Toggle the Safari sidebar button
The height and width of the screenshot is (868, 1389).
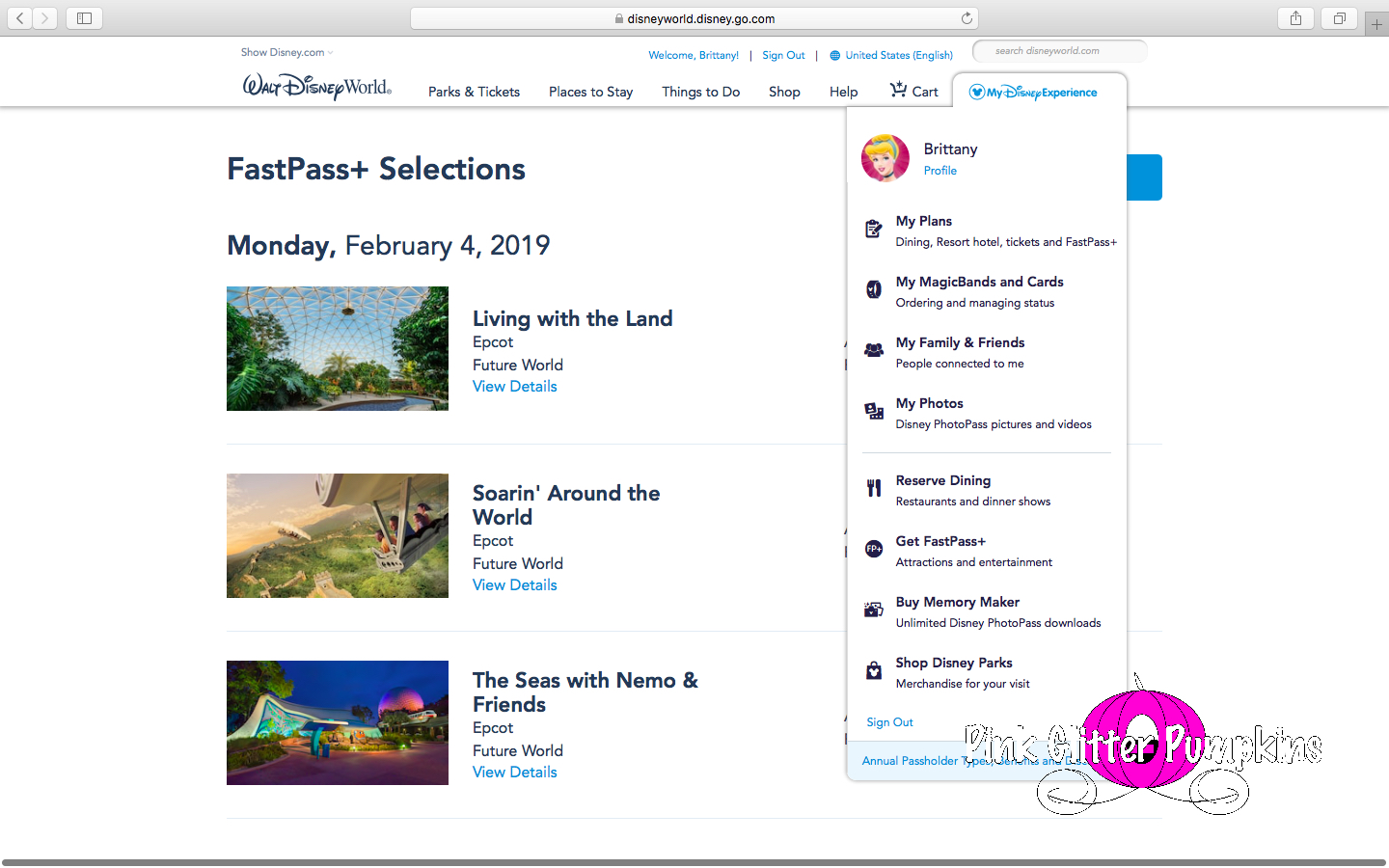coord(84,18)
